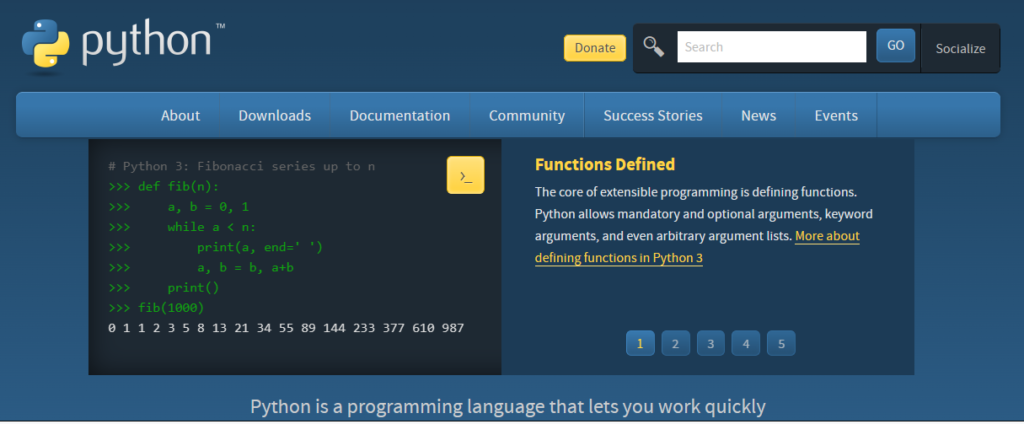The image size is (1024, 424).
Task: Go to Success Stories section
Action: point(652,115)
